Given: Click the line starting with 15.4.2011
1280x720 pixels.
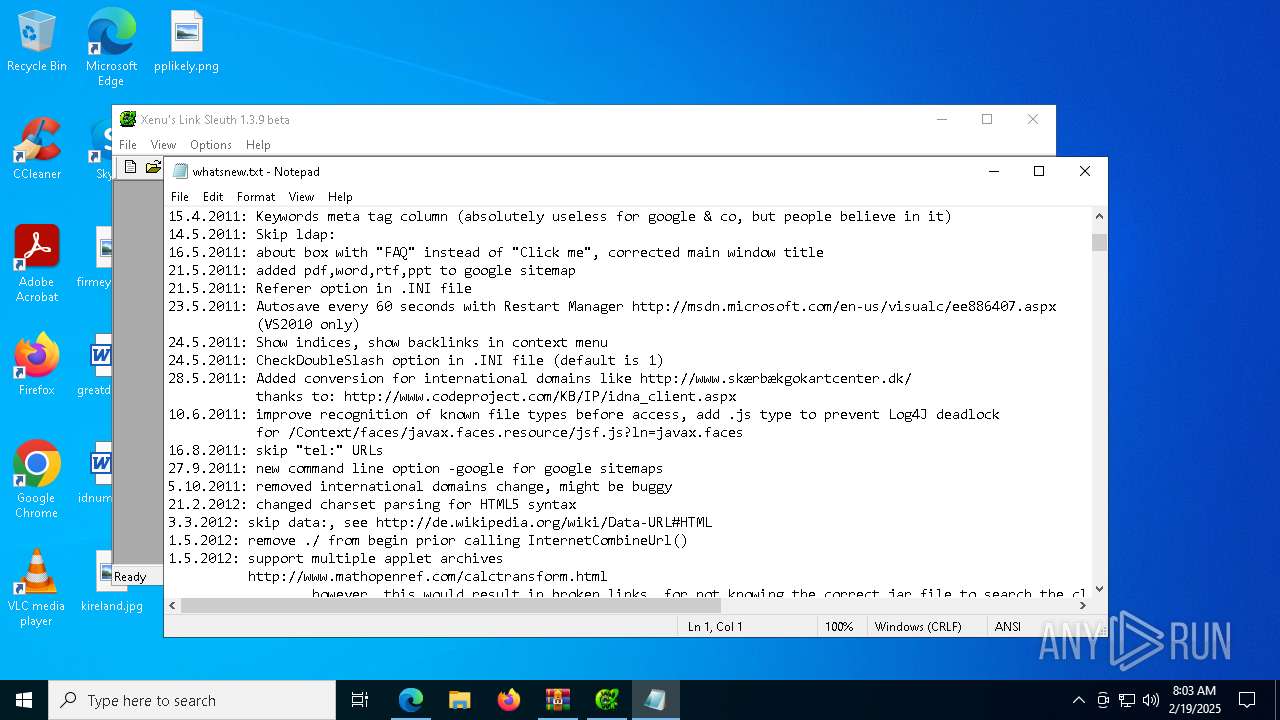Looking at the screenshot, I should click(x=560, y=216).
